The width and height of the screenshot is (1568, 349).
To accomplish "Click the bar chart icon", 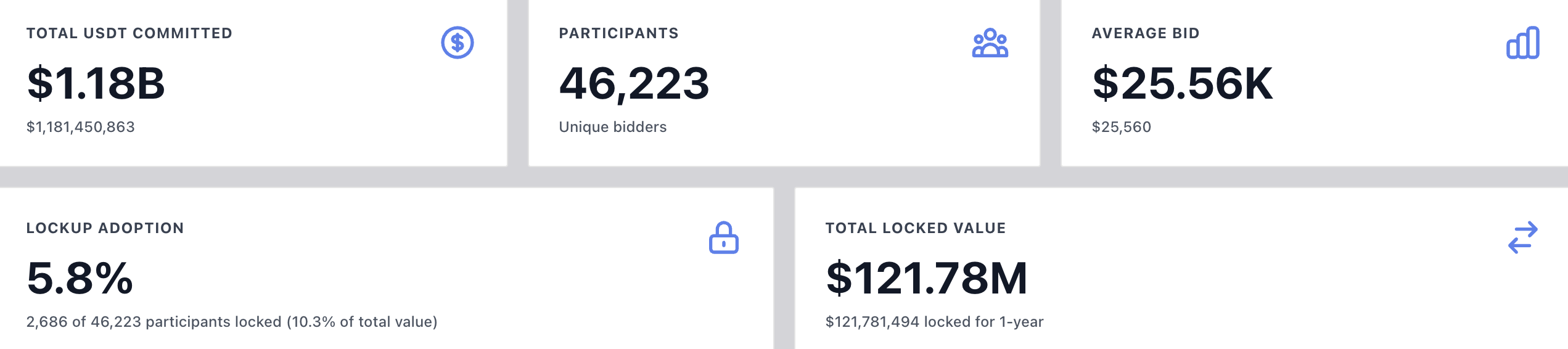I will coord(1522,43).
